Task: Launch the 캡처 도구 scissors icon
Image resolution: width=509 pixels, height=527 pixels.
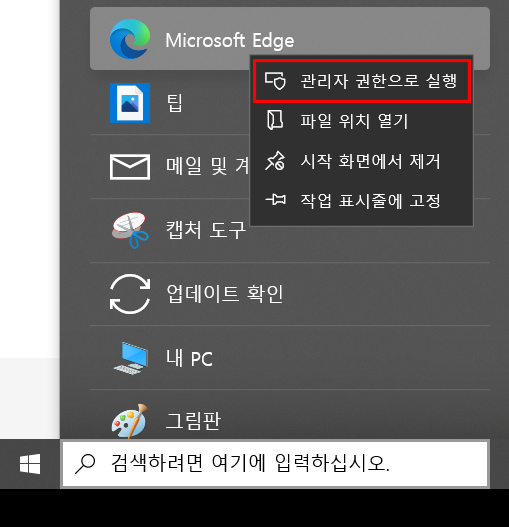Action: [x=130, y=230]
